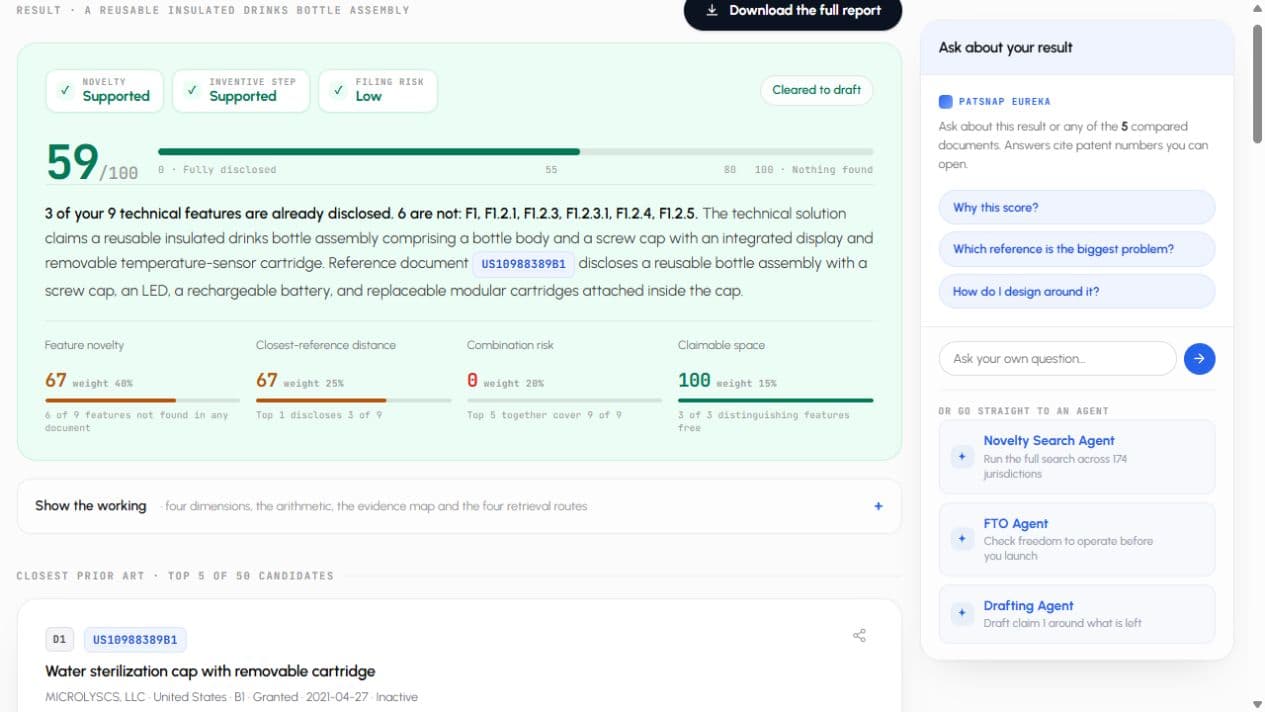Click the Filing Risk checkmark icon

point(338,90)
